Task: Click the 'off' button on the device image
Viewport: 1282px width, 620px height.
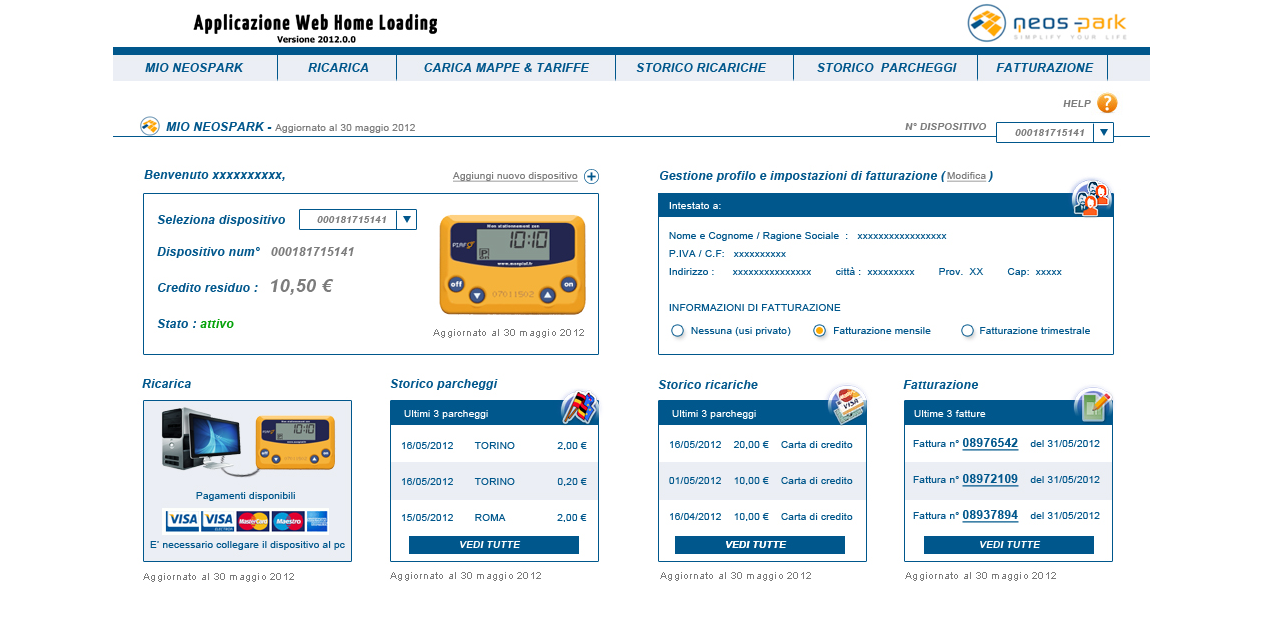Action: pos(456,284)
